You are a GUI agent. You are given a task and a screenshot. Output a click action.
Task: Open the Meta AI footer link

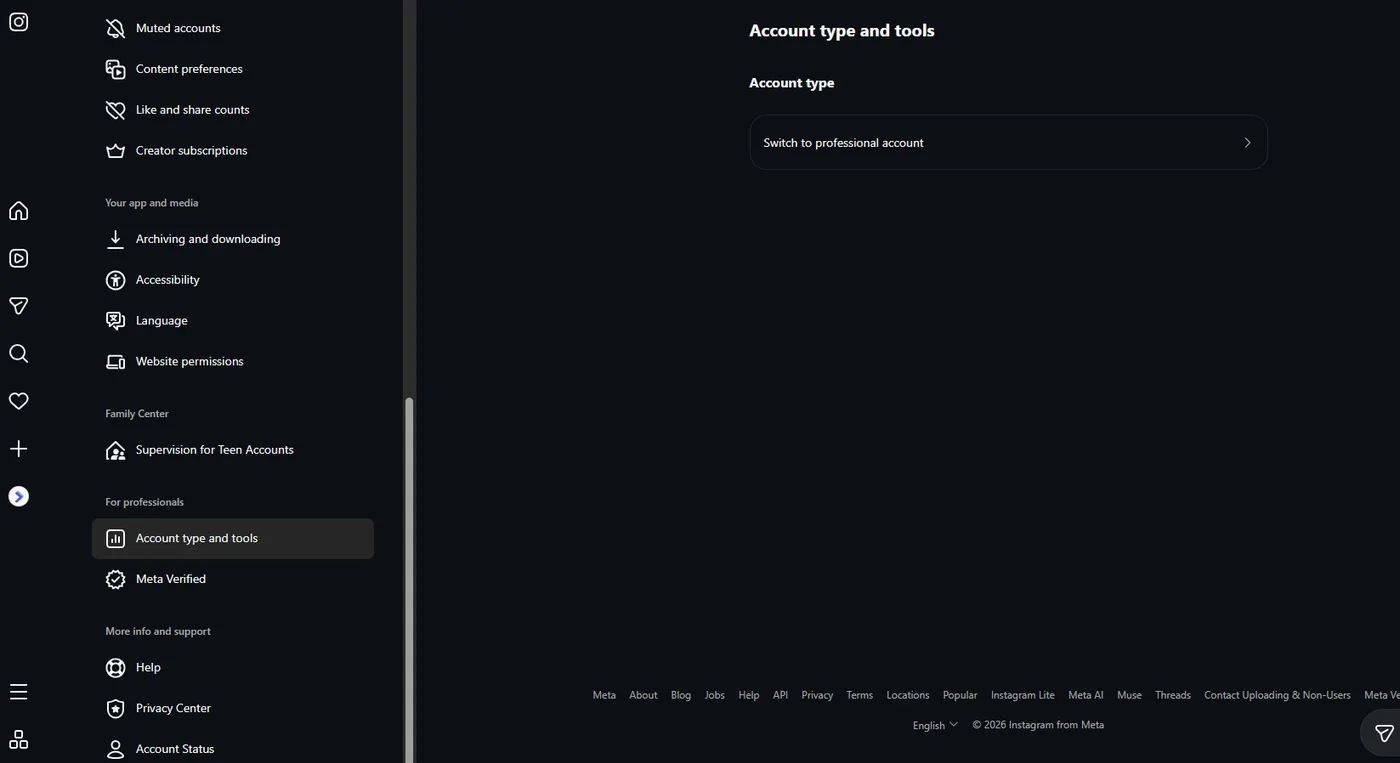[1086, 695]
